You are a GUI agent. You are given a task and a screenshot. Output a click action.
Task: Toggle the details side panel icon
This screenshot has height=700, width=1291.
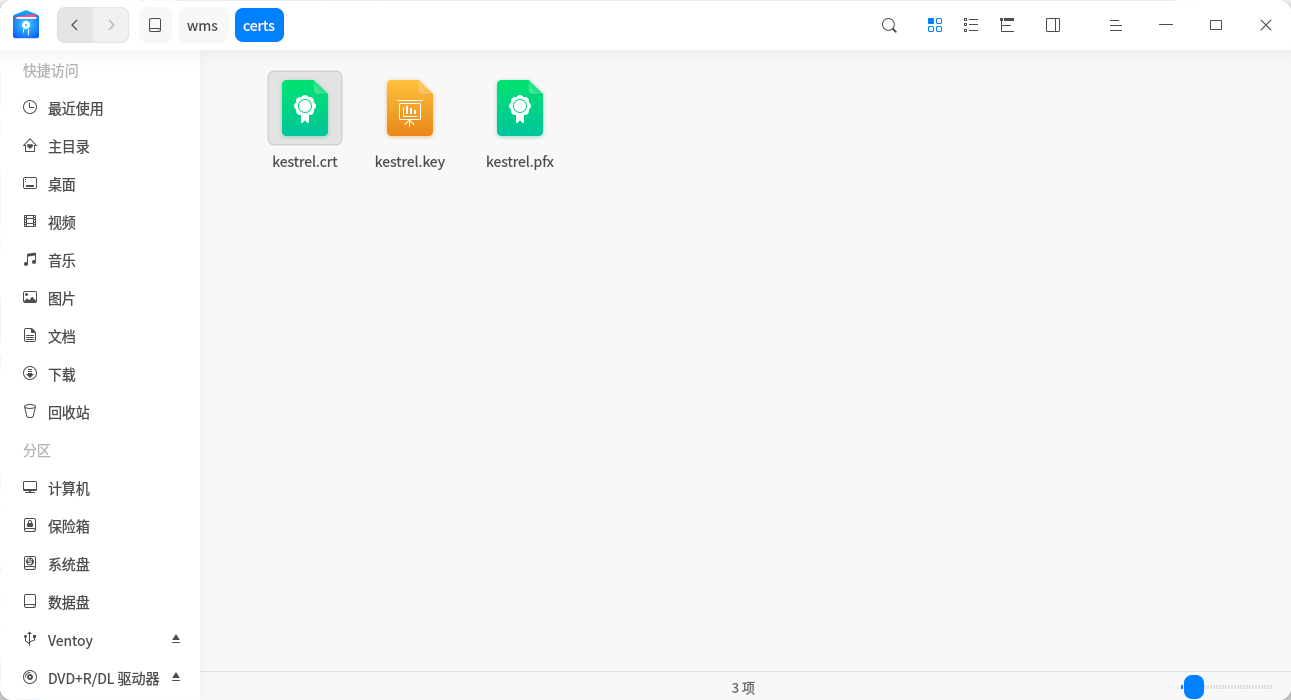click(1053, 25)
